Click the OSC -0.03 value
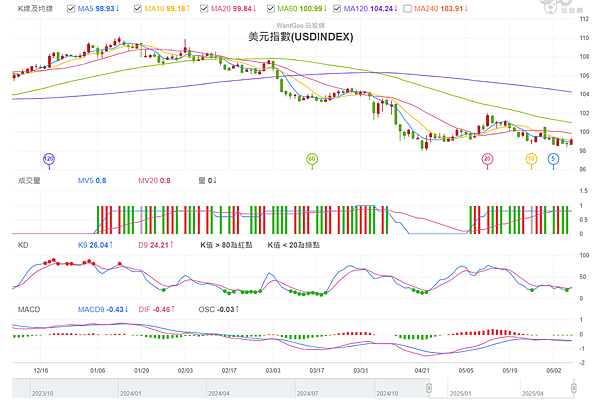This screenshot has width=600, height=400. [218, 309]
